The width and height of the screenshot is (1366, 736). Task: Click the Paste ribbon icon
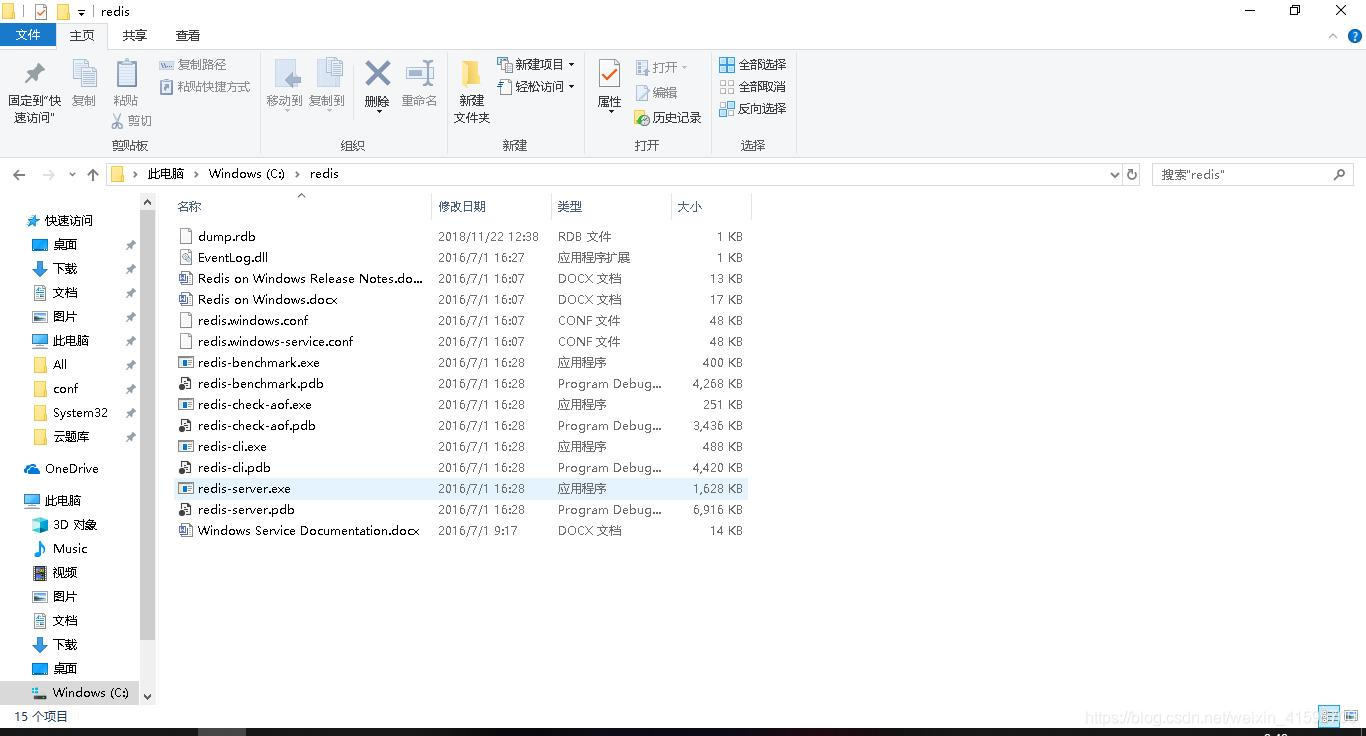(126, 74)
